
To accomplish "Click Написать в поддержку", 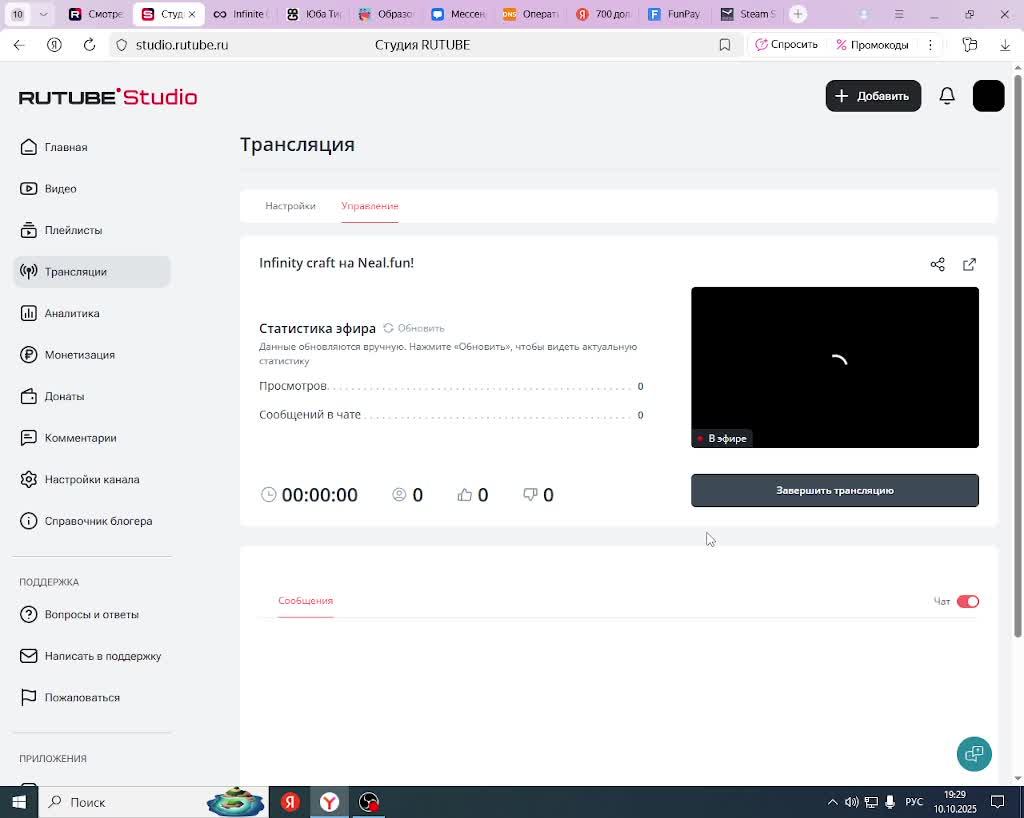I will [90, 655].
